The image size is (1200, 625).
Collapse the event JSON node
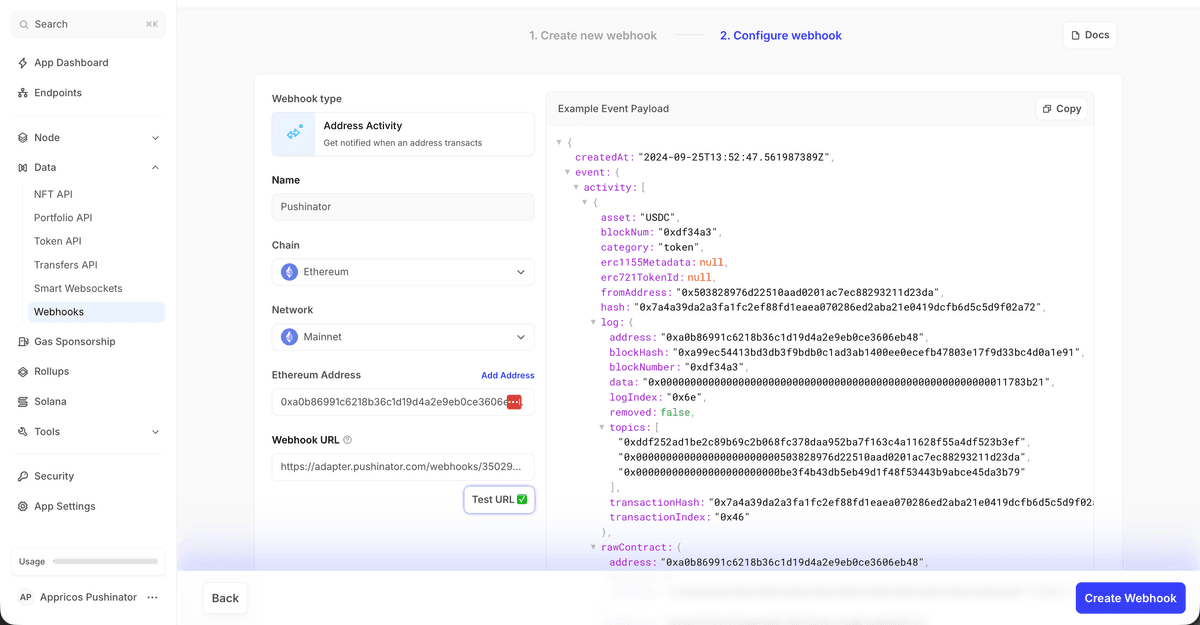point(568,173)
